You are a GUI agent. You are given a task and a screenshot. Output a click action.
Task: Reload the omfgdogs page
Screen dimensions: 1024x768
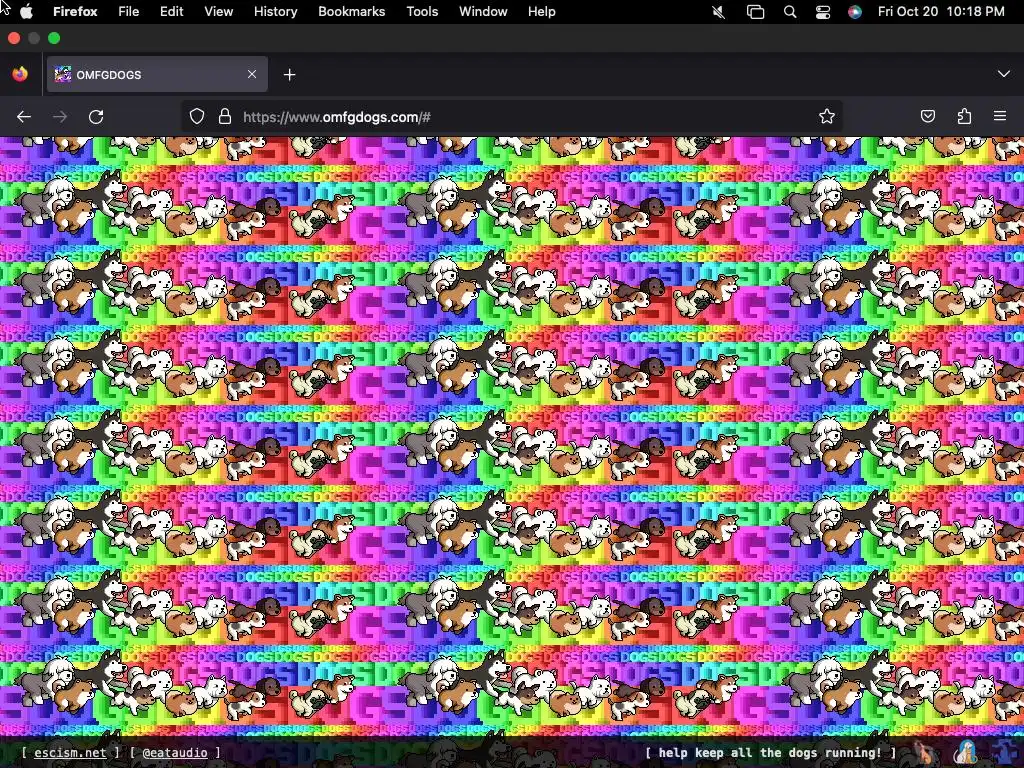pyautogui.click(x=96, y=117)
